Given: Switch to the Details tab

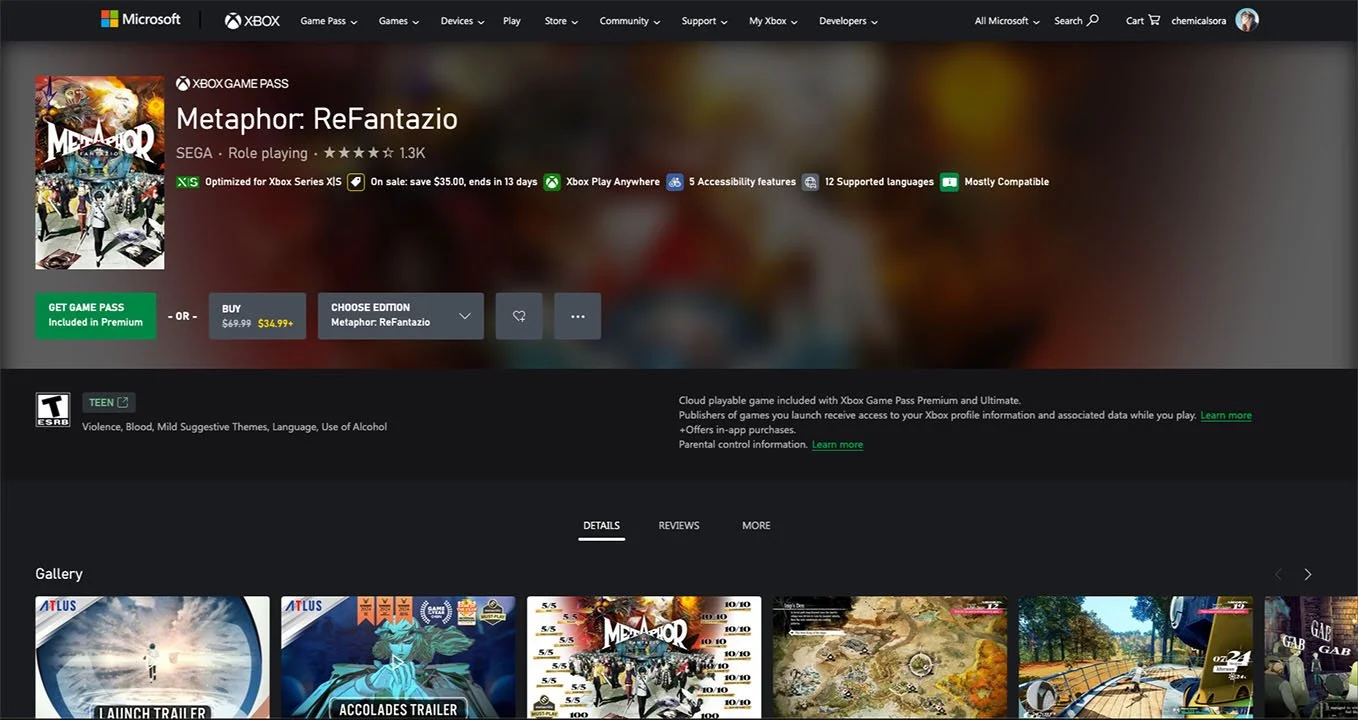Looking at the screenshot, I should (x=602, y=526).
